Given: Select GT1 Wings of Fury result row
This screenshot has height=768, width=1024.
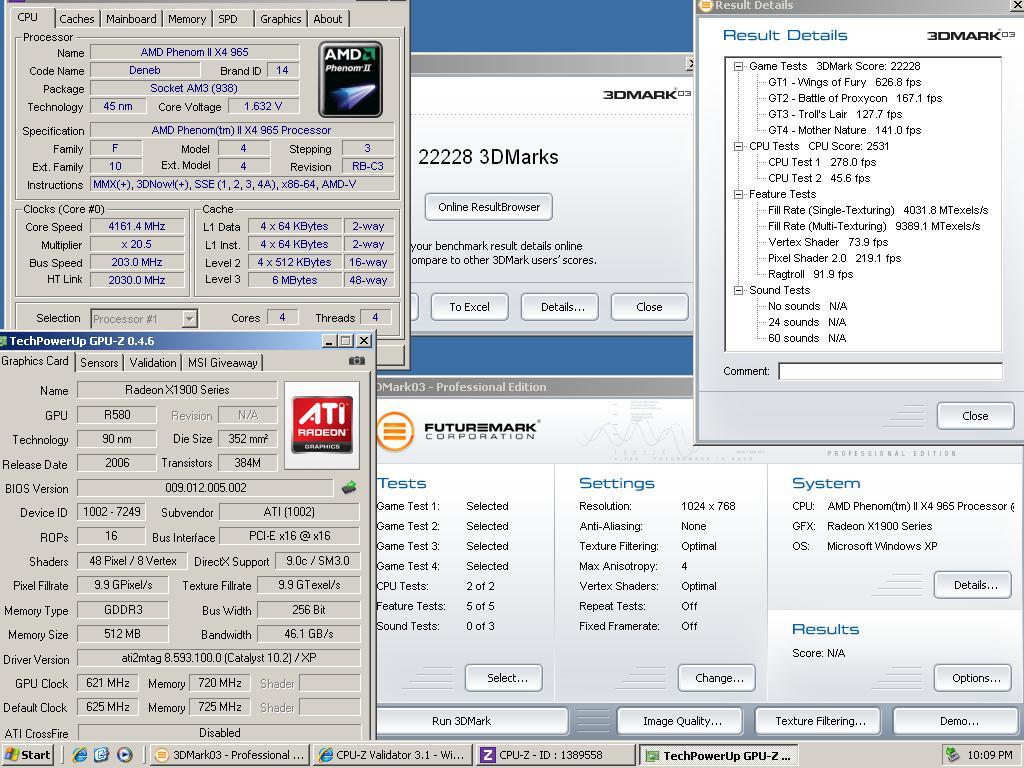Looking at the screenshot, I should pyautogui.click(x=844, y=82).
